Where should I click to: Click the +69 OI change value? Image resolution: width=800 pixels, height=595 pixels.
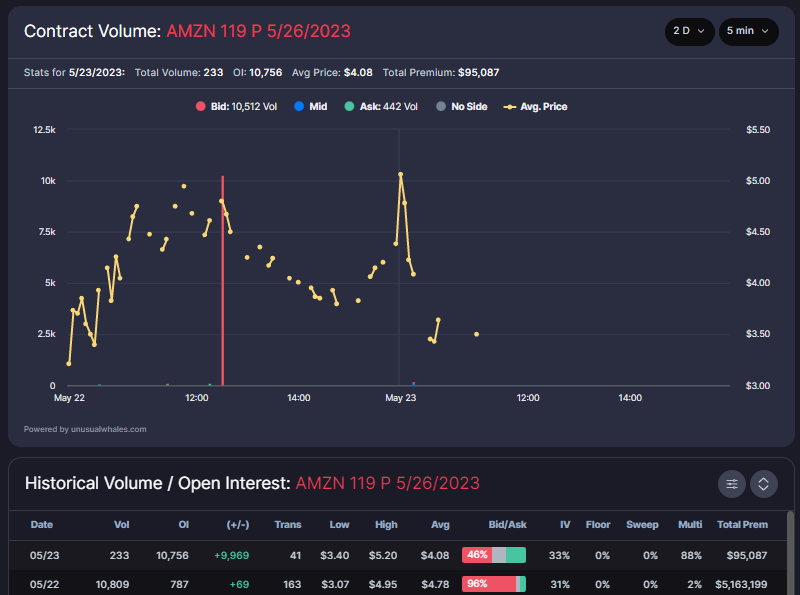[239, 584]
